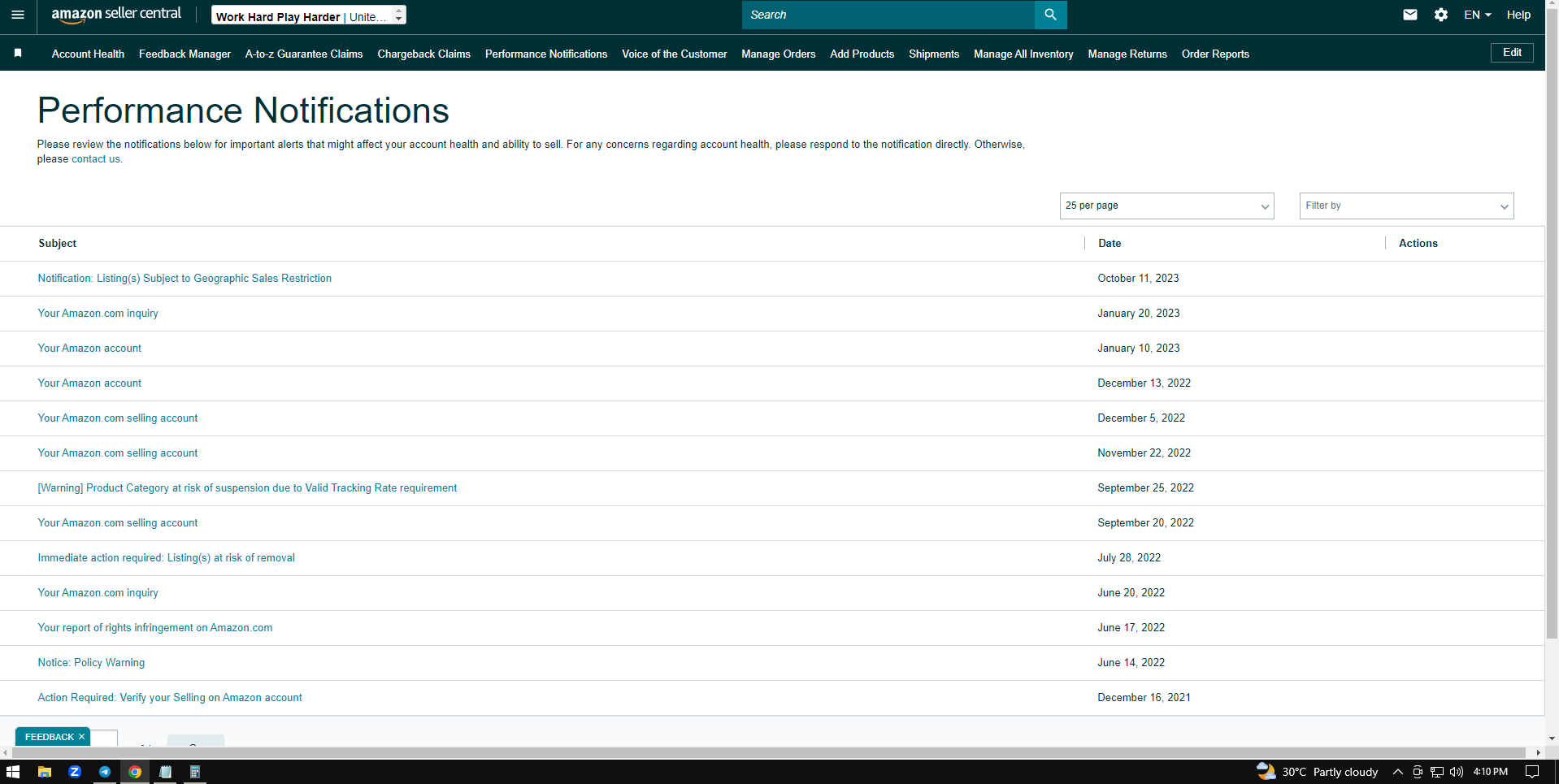The image size is (1559, 784).
Task: Open January 20, 2023 Amazon.com inquiry
Action: (98, 314)
